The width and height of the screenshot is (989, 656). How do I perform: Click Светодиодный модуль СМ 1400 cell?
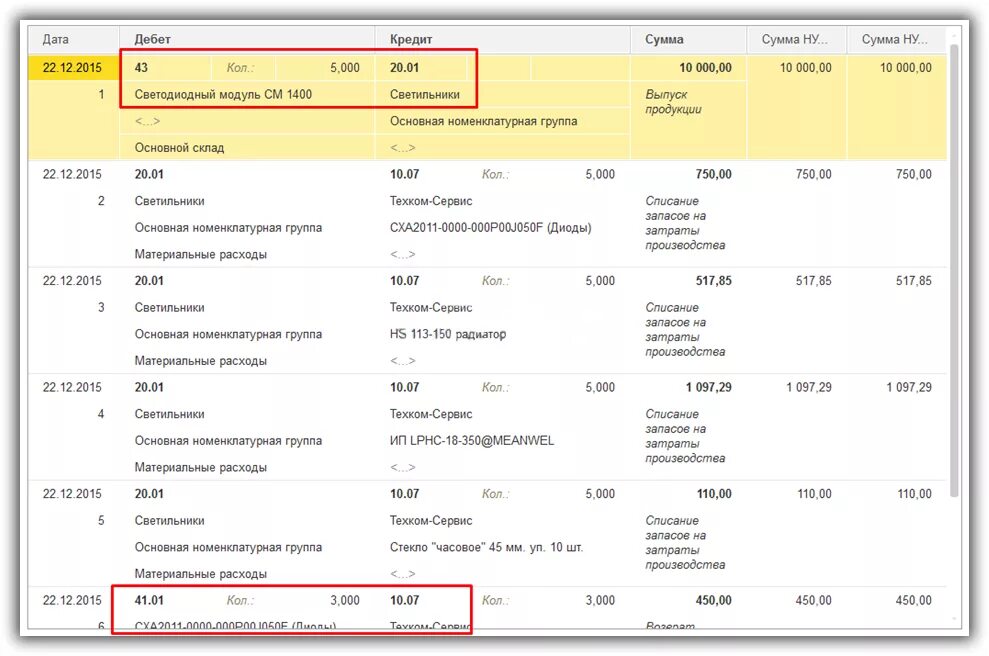(x=223, y=95)
